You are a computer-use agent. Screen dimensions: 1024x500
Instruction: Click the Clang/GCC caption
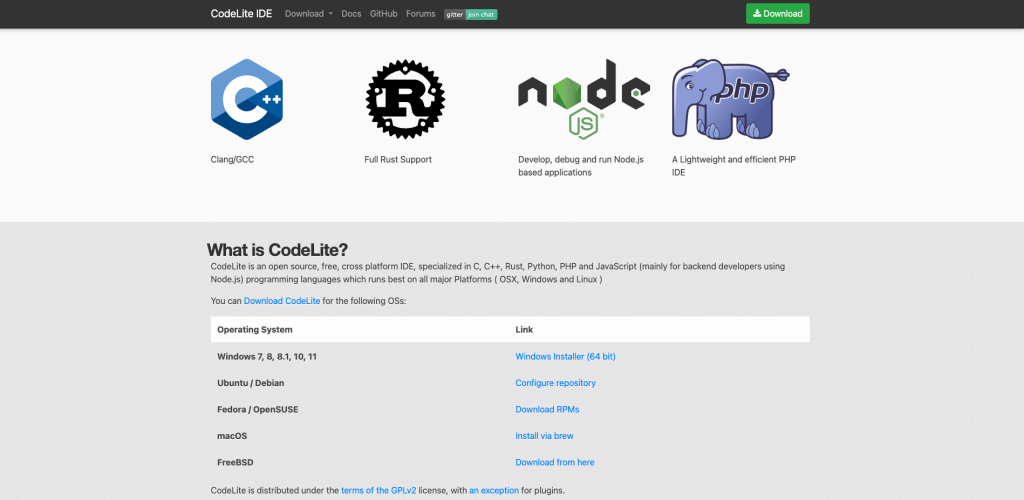click(x=232, y=159)
